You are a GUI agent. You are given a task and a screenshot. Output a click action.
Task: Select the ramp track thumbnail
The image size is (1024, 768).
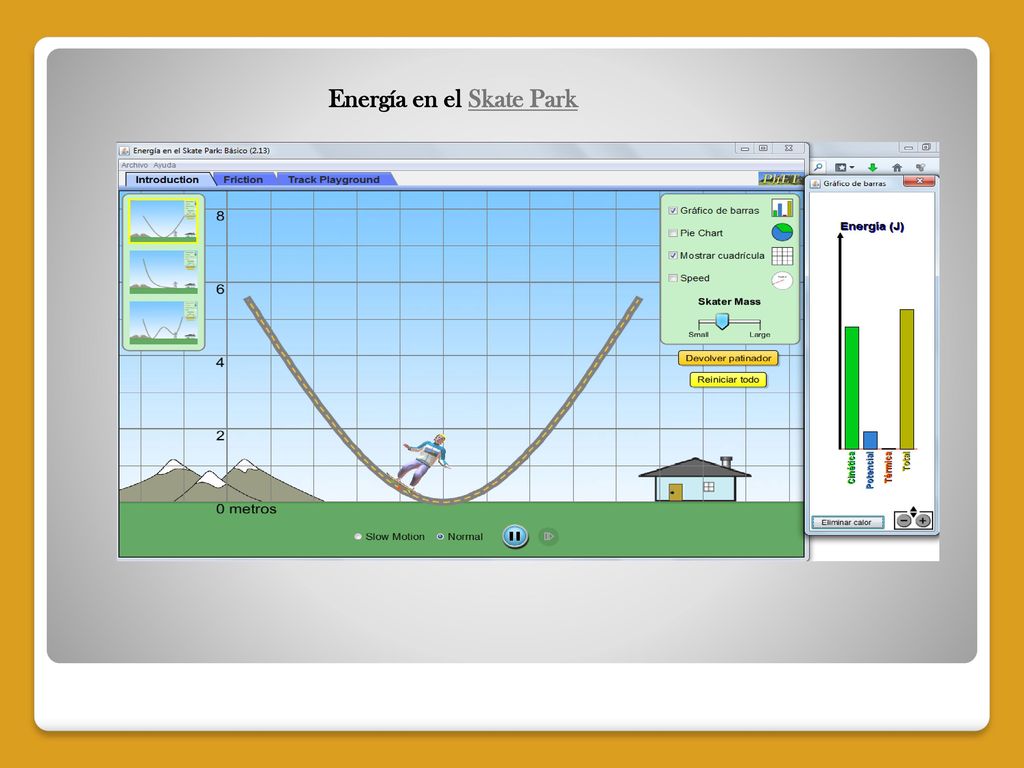[x=163, y=272]
